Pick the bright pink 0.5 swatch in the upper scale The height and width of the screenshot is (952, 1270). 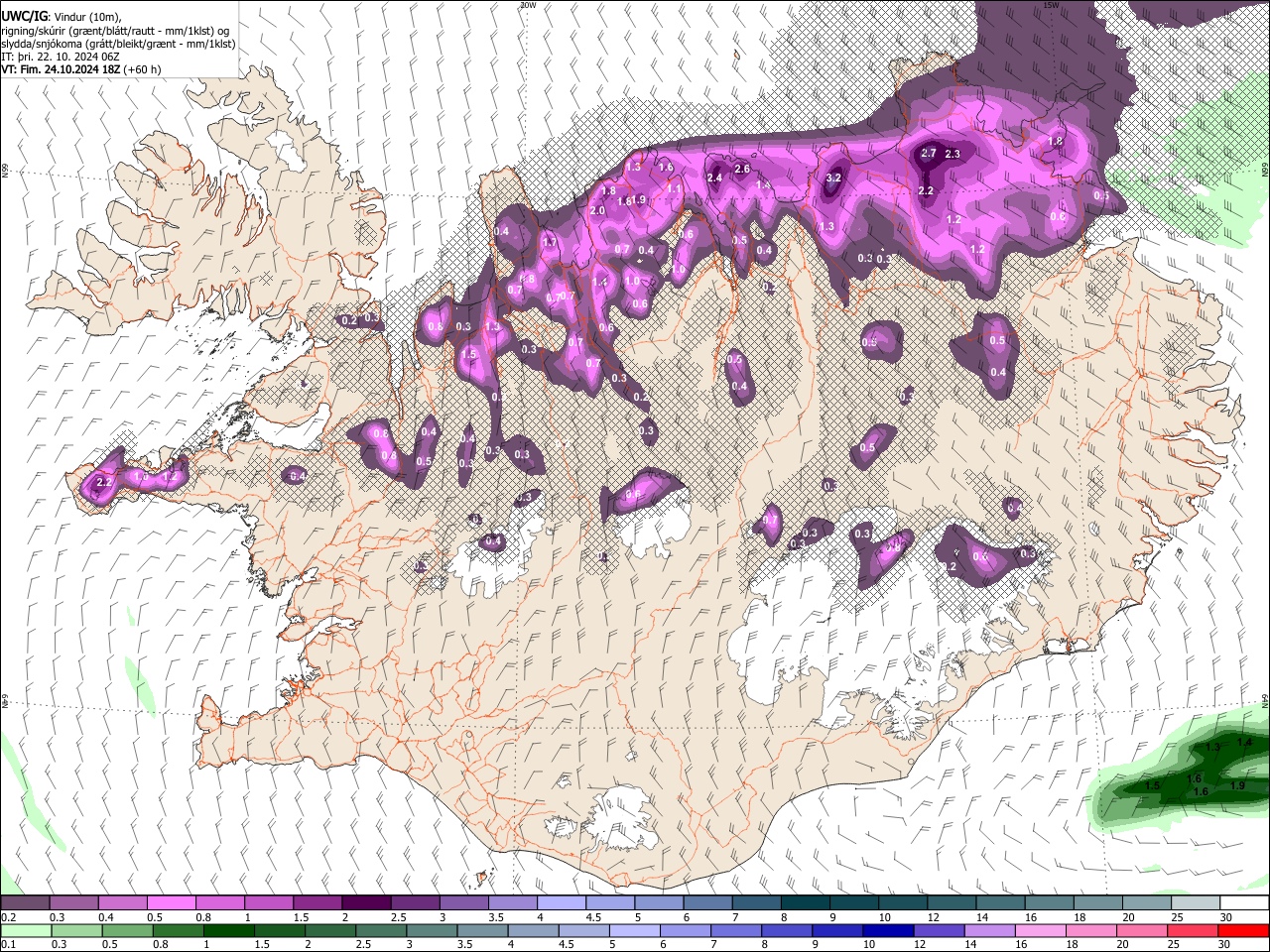(x=171, y=903)
